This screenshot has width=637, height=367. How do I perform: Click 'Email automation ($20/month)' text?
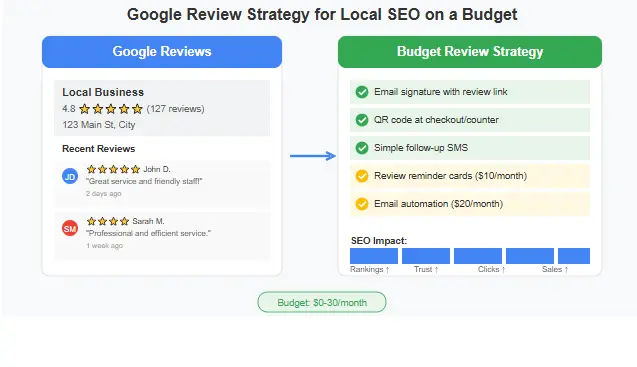coord(438,204)
